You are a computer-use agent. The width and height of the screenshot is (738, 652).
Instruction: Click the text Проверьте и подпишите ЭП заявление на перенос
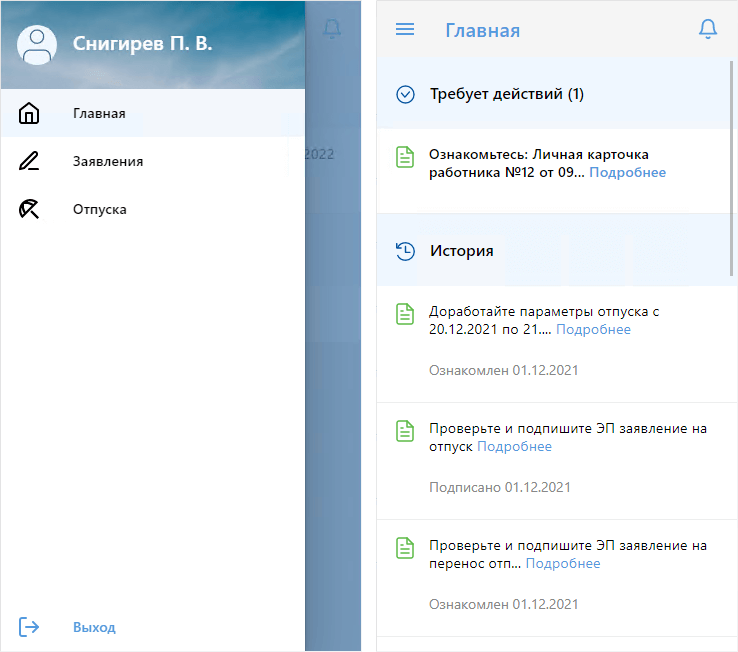click(x=568, y=554)
